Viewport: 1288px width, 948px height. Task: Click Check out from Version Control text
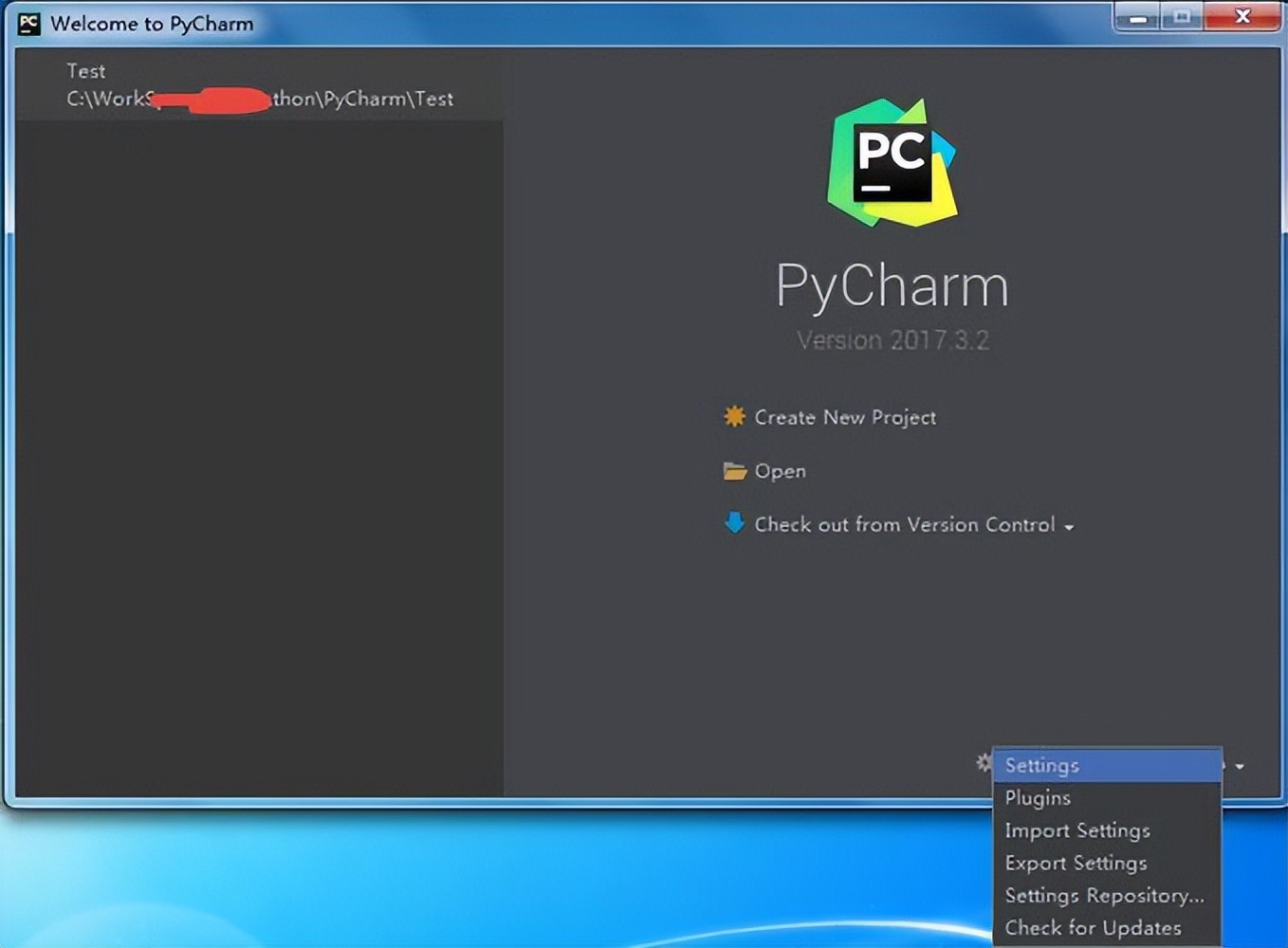(905, 524)
